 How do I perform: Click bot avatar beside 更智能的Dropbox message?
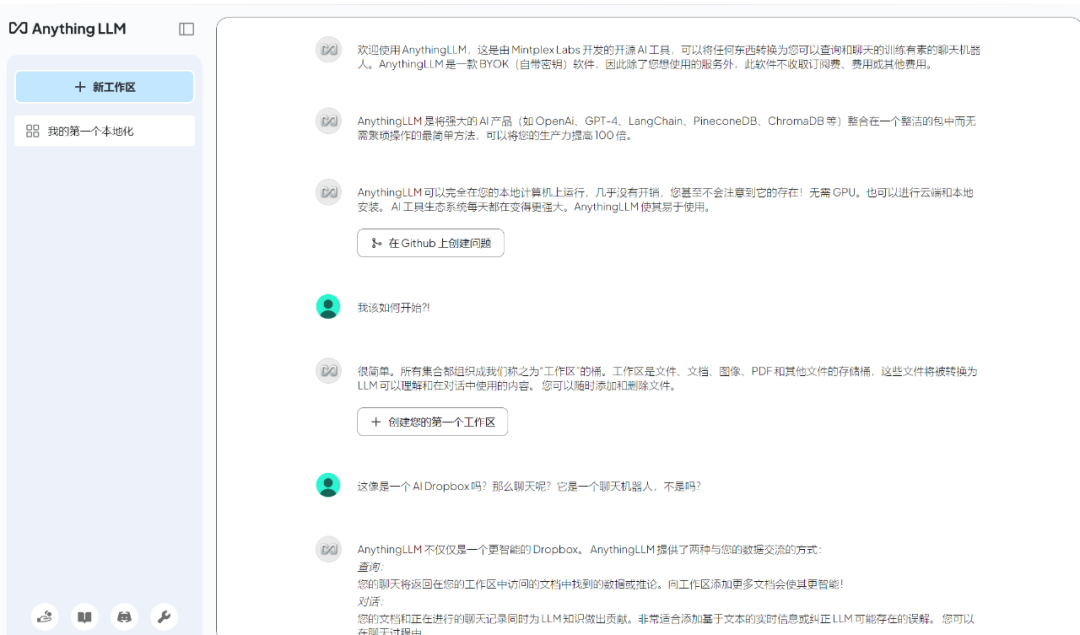click(x=329, y=549)
